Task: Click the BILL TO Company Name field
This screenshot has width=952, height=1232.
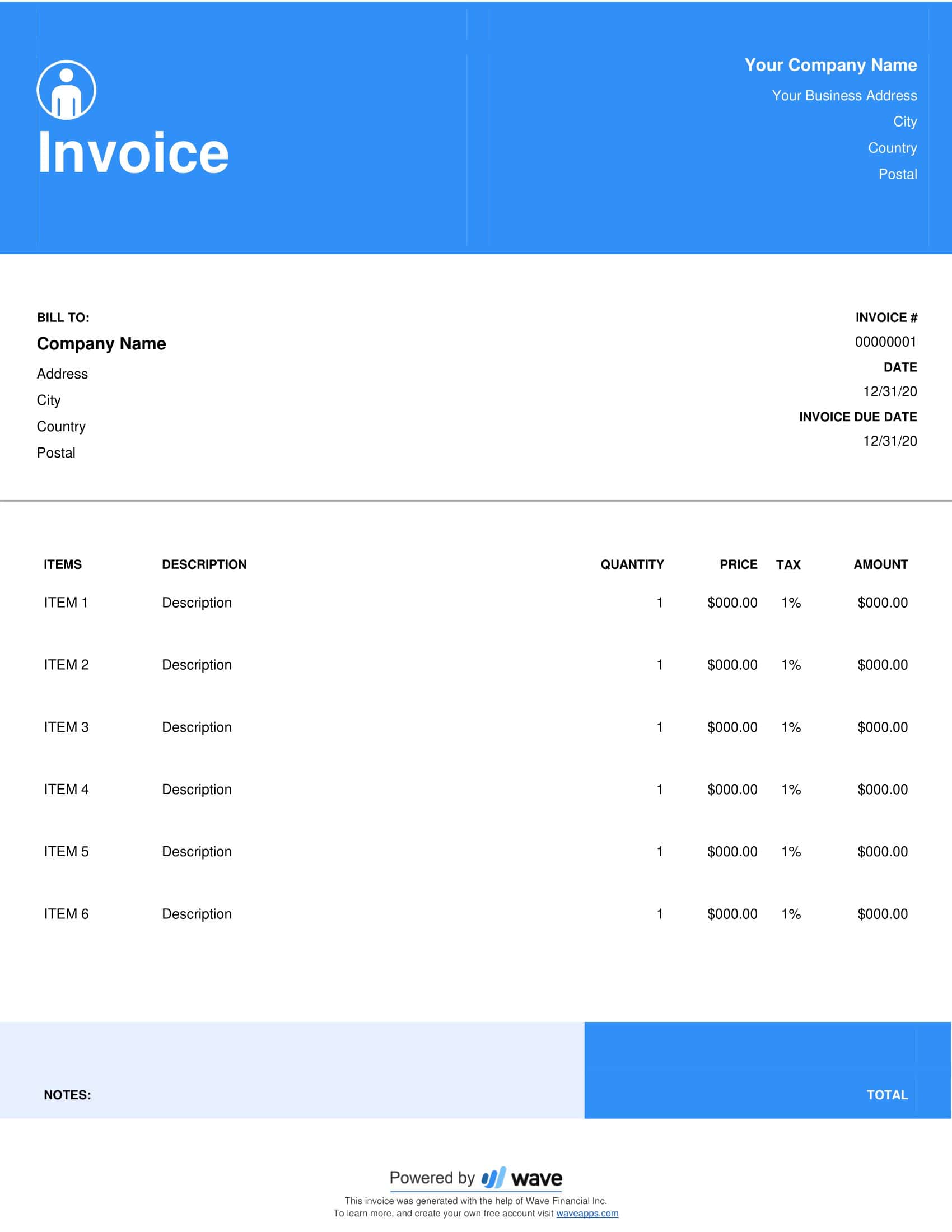Action: click(101, 343)
